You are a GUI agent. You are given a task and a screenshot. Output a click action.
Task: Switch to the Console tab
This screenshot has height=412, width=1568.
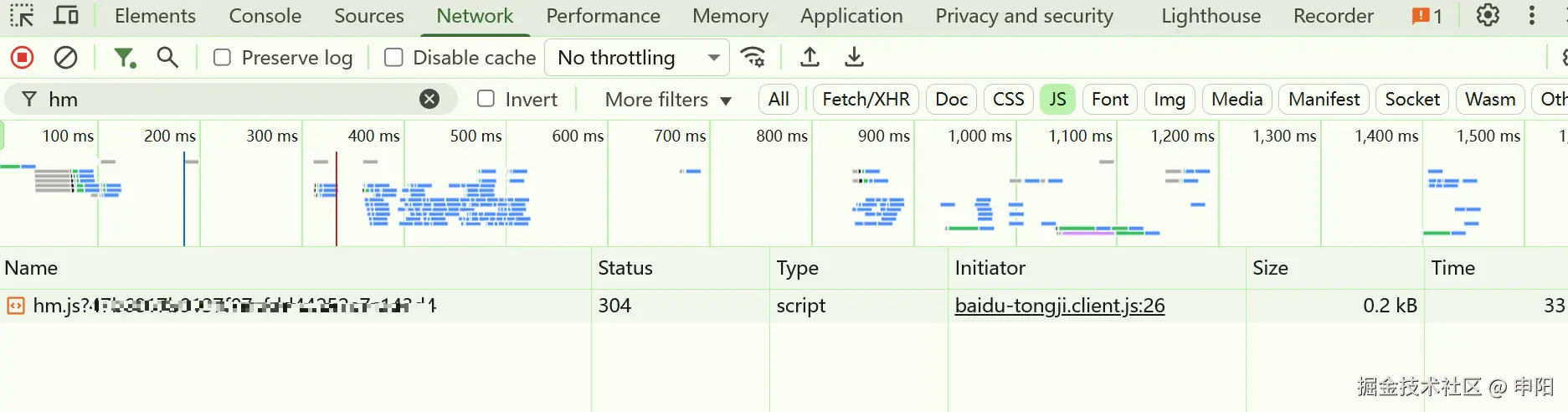tap(265, 15)
